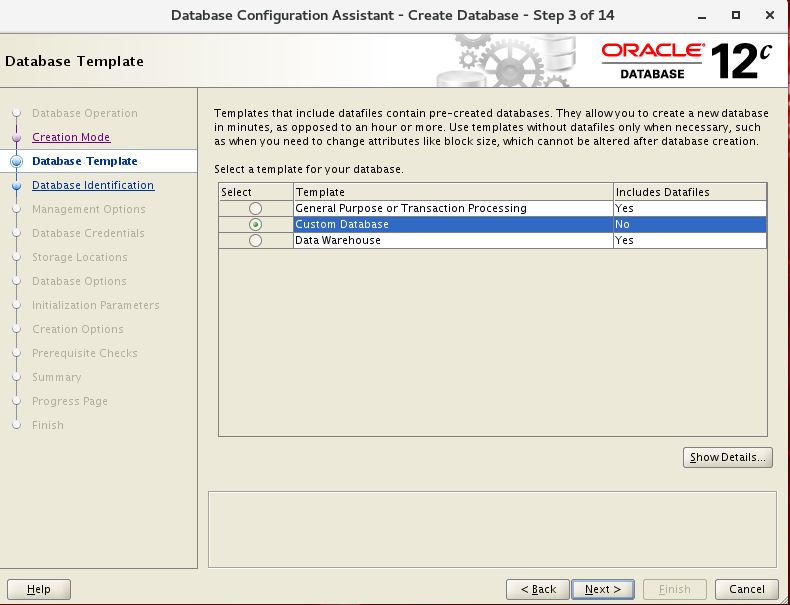Viewport: 790px width, 605px height.
Task: Click the Database Template step bullet icon
Action: click(x=17, y=161)
